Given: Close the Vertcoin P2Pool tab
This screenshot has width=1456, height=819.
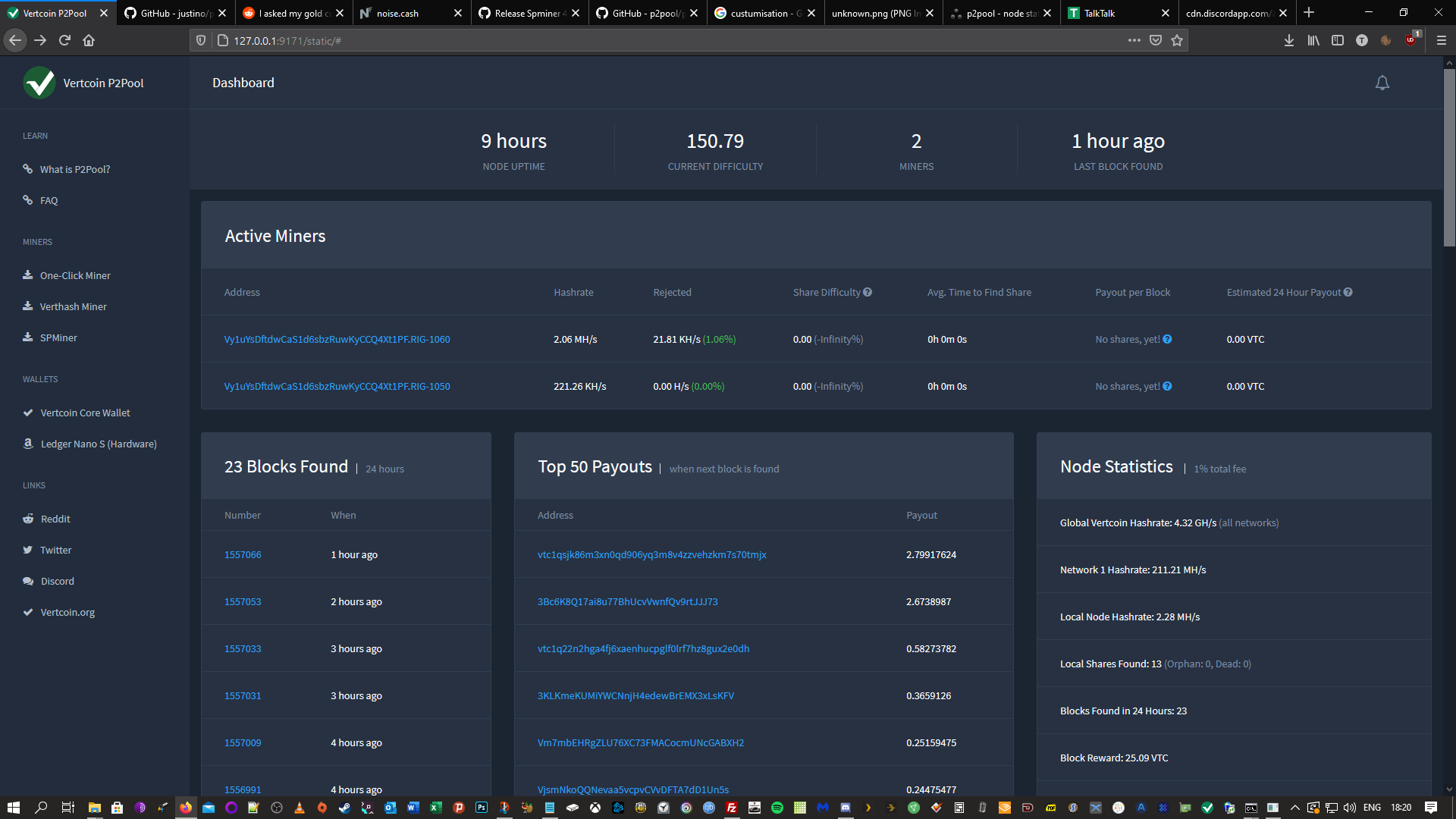Looking at the screenshot, I should [104, 13].
